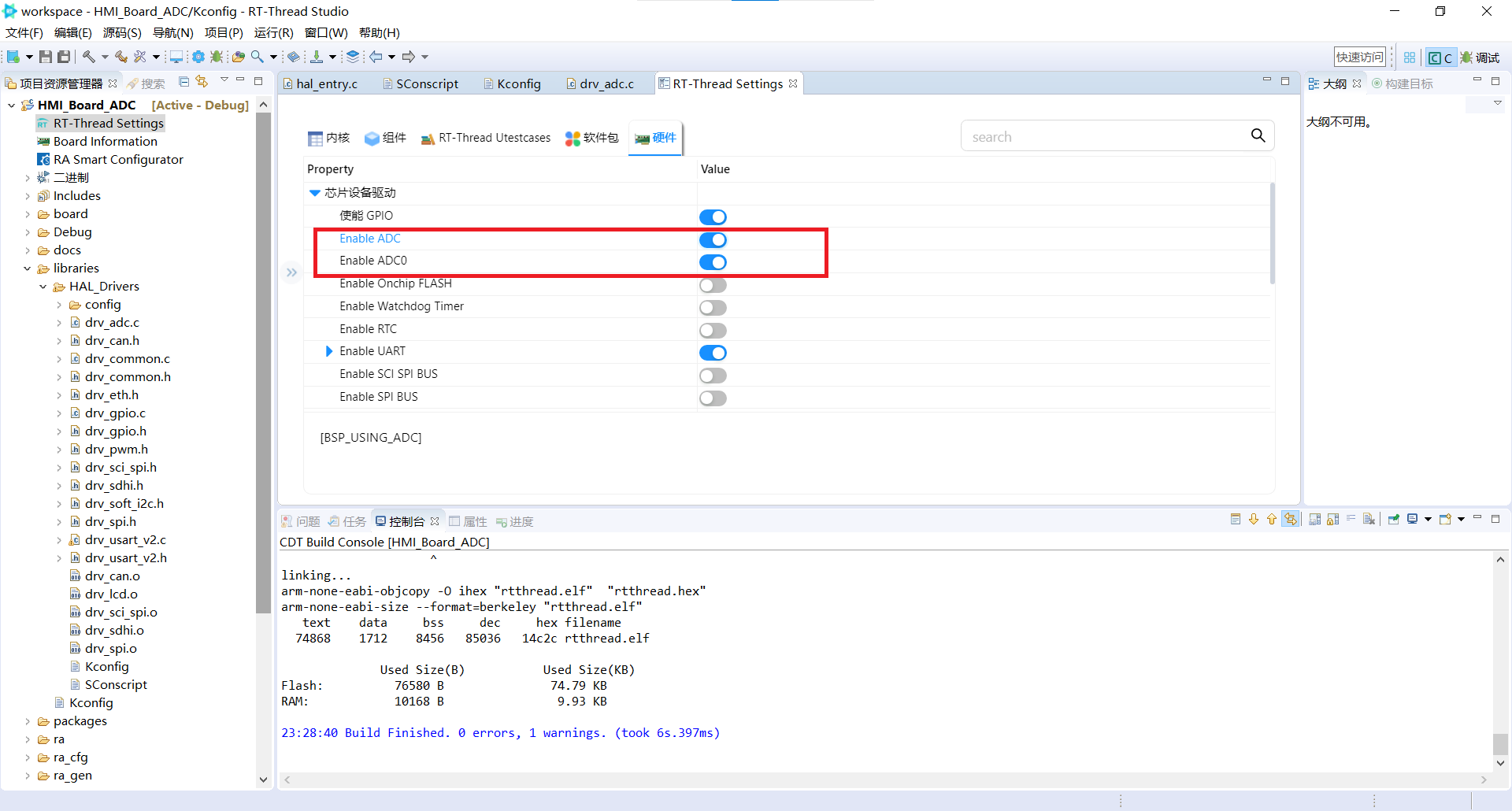The image size is (1512, 811).
Task: Toggle Link with Editor in explorer
Action: click(202, 82)
